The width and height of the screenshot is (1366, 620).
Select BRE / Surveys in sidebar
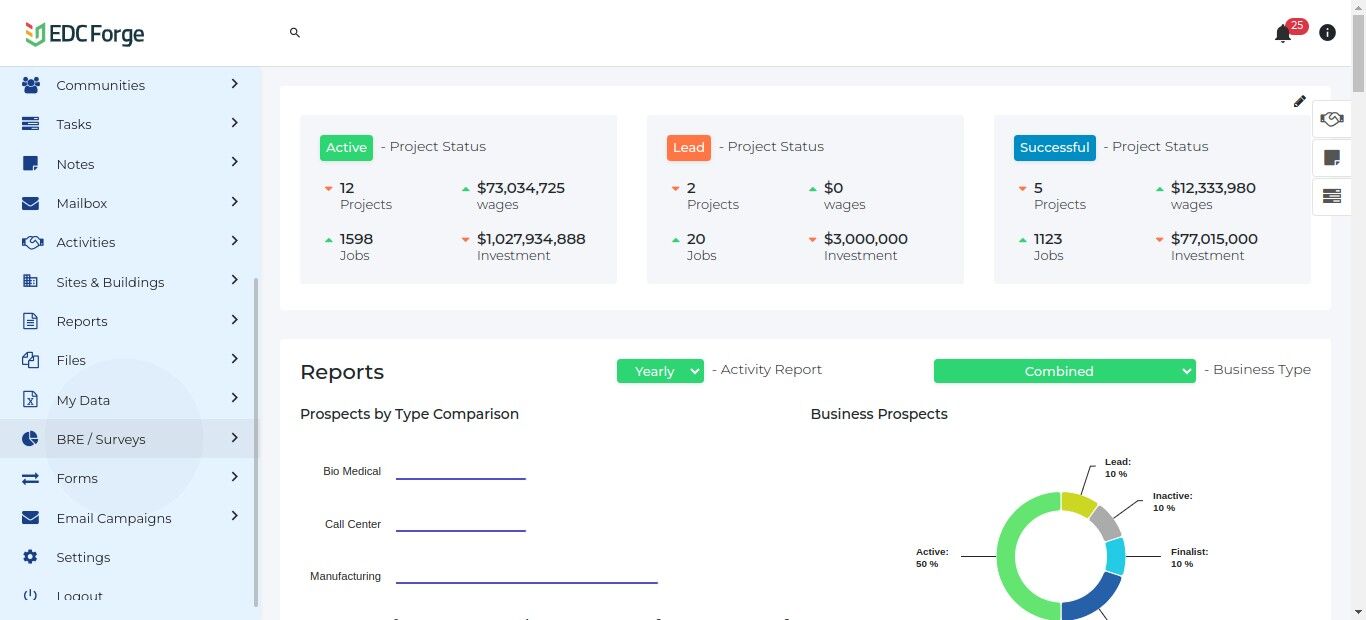(101, 439)
